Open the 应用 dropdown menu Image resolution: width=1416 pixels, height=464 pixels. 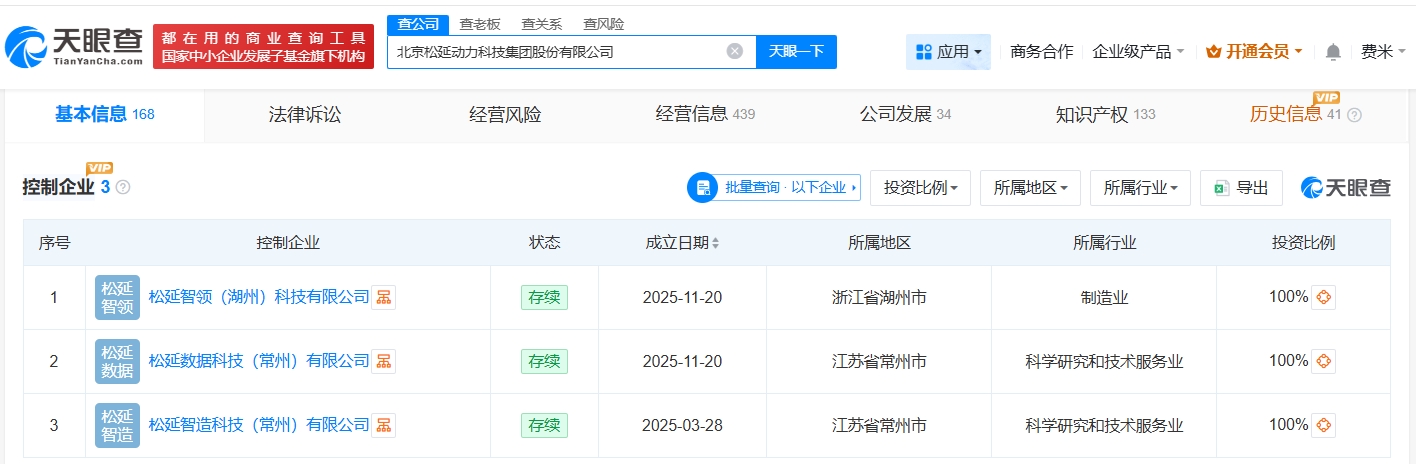(x=948, y=52)
